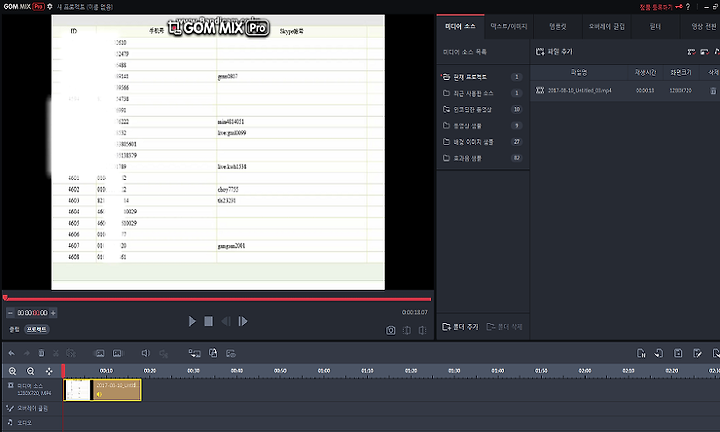This screenshot has width=720, height=432.
Task: Sort by the 파일명 column header
Action: point(579,73)
